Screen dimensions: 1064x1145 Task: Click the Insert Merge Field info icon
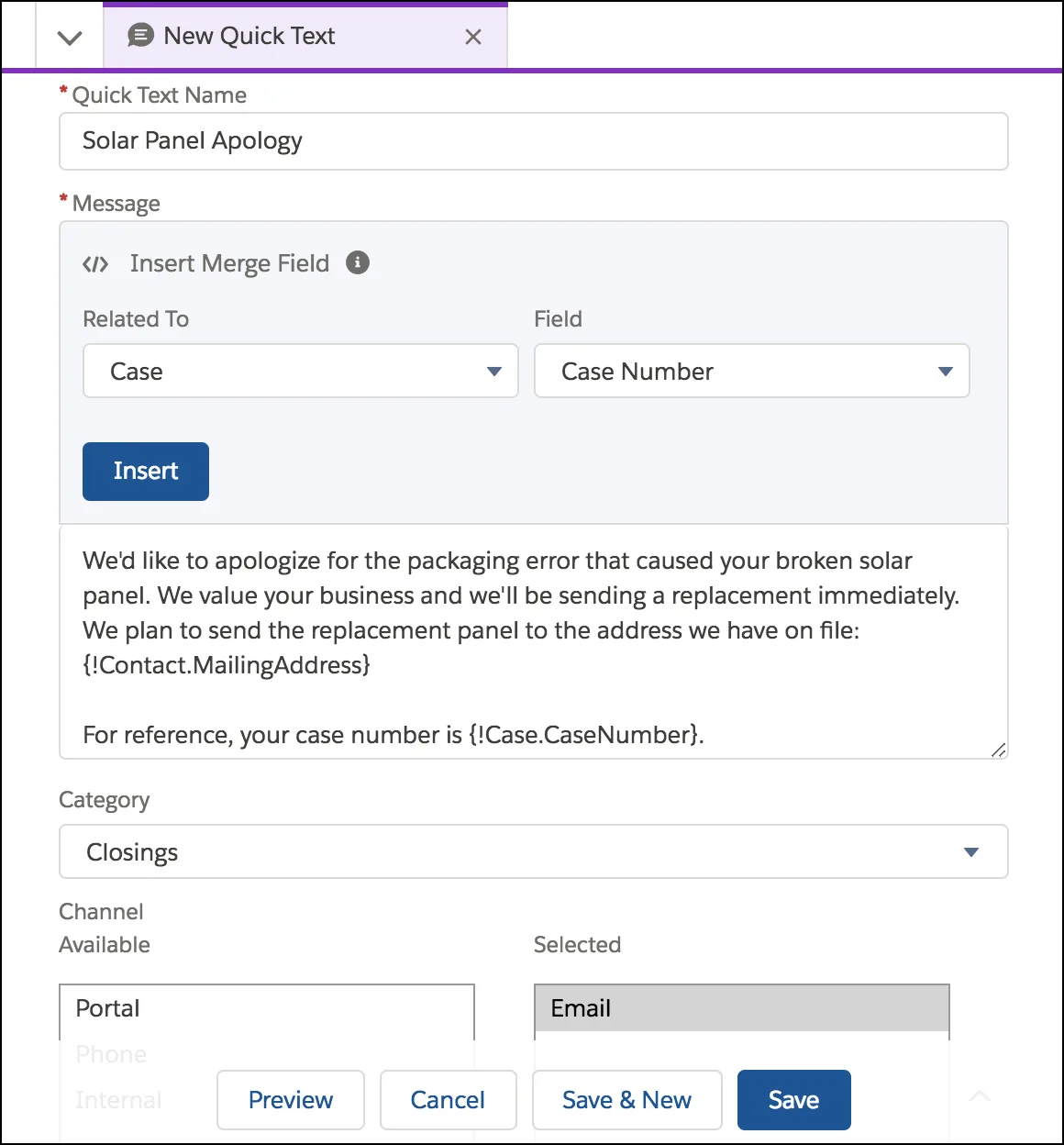pyautogui.click(x=358, y=262)
